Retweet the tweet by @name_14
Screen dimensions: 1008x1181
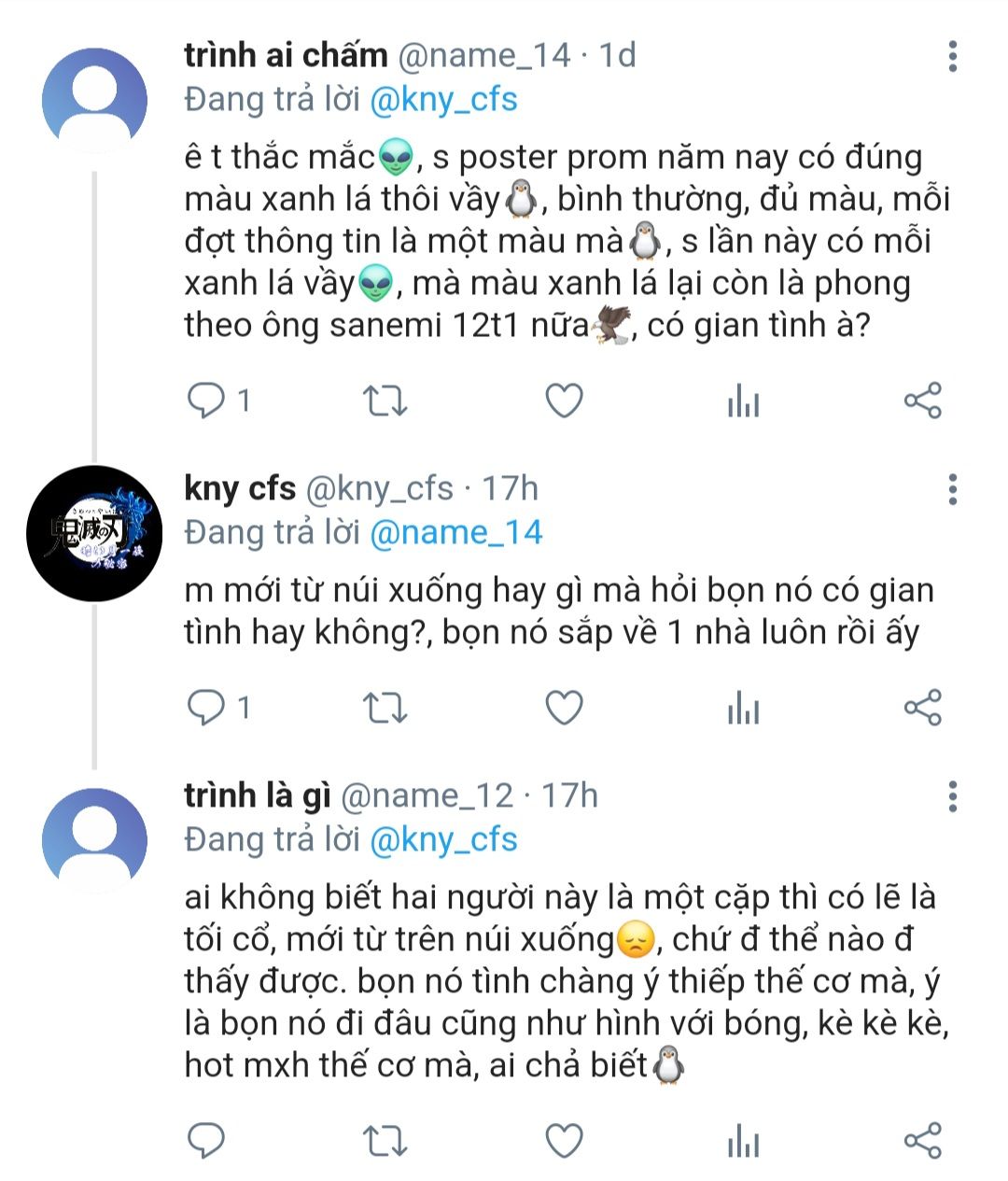pyautogui.click(x=384, y=401)
